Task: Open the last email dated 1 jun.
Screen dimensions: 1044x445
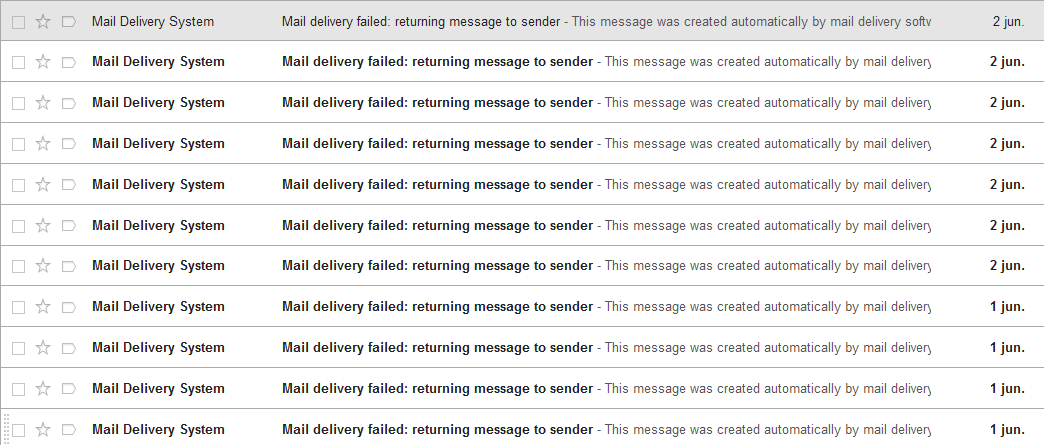Action: 437,430
